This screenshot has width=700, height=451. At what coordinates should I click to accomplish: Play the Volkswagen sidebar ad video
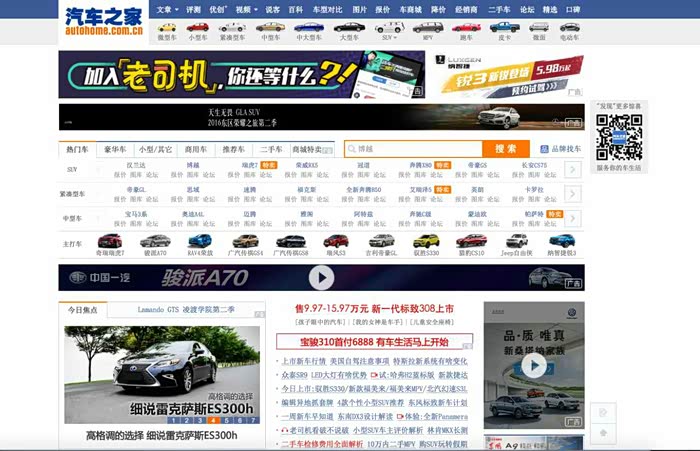533,364
